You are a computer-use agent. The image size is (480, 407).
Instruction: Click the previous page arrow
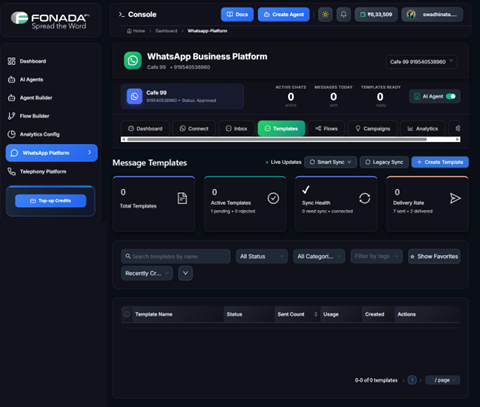[x=404, y=380]
